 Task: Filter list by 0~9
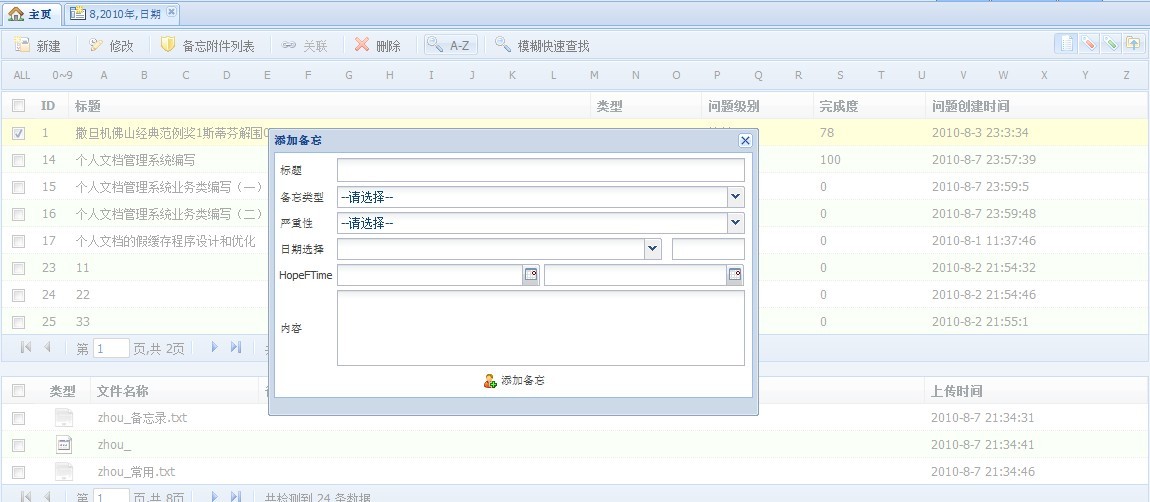62,75
